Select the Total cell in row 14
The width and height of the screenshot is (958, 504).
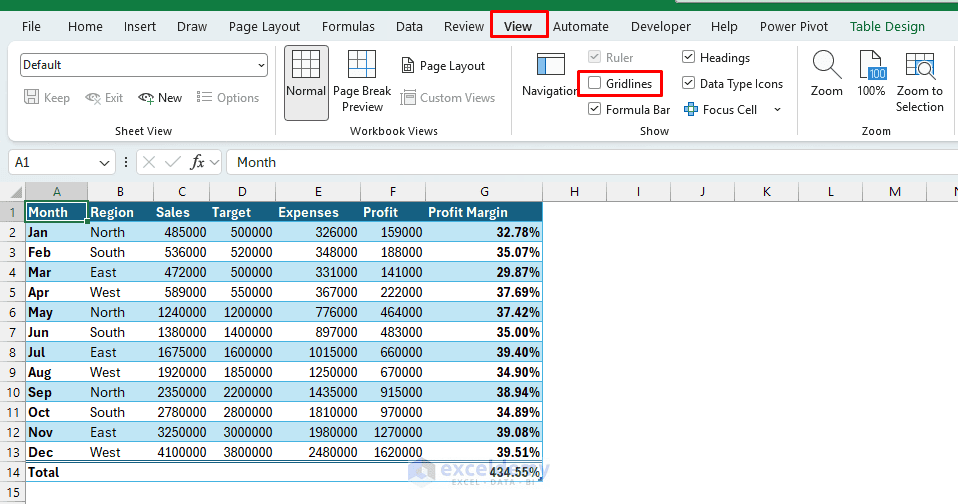pyautogui.click(x=57, y=472)
